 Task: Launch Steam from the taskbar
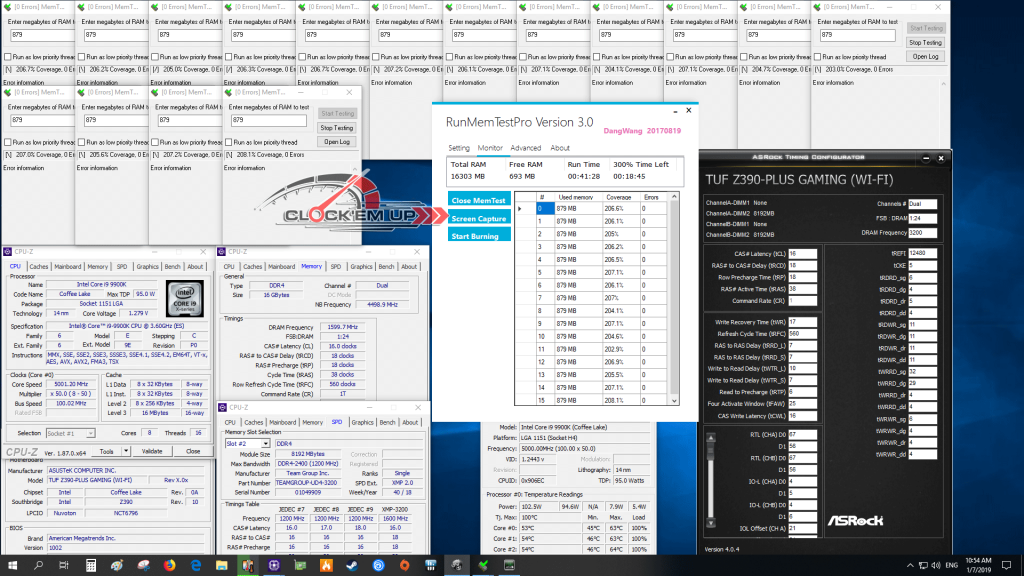[352, 566]
